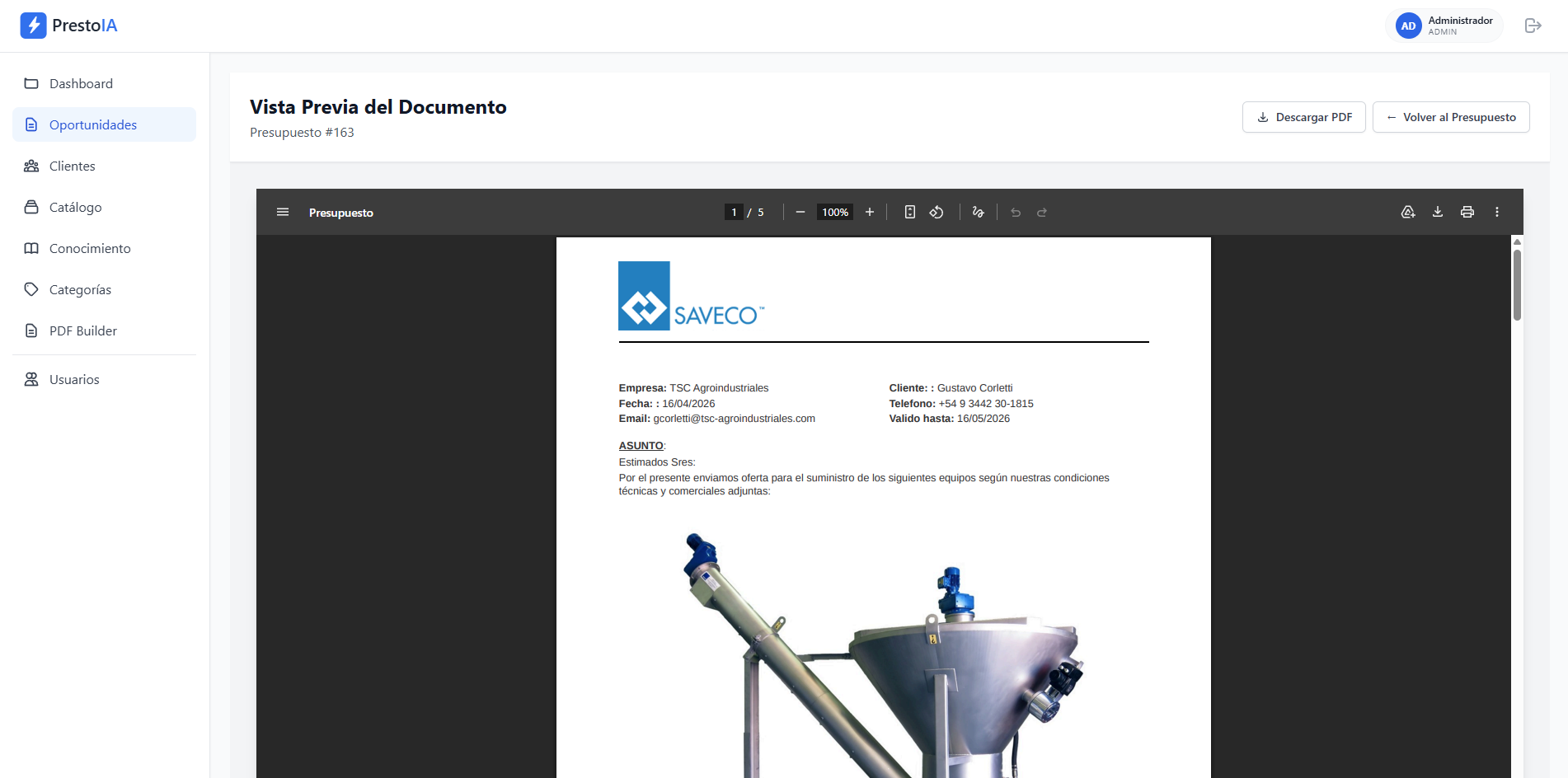Click the date 16/05/2026

coord(984,419)
